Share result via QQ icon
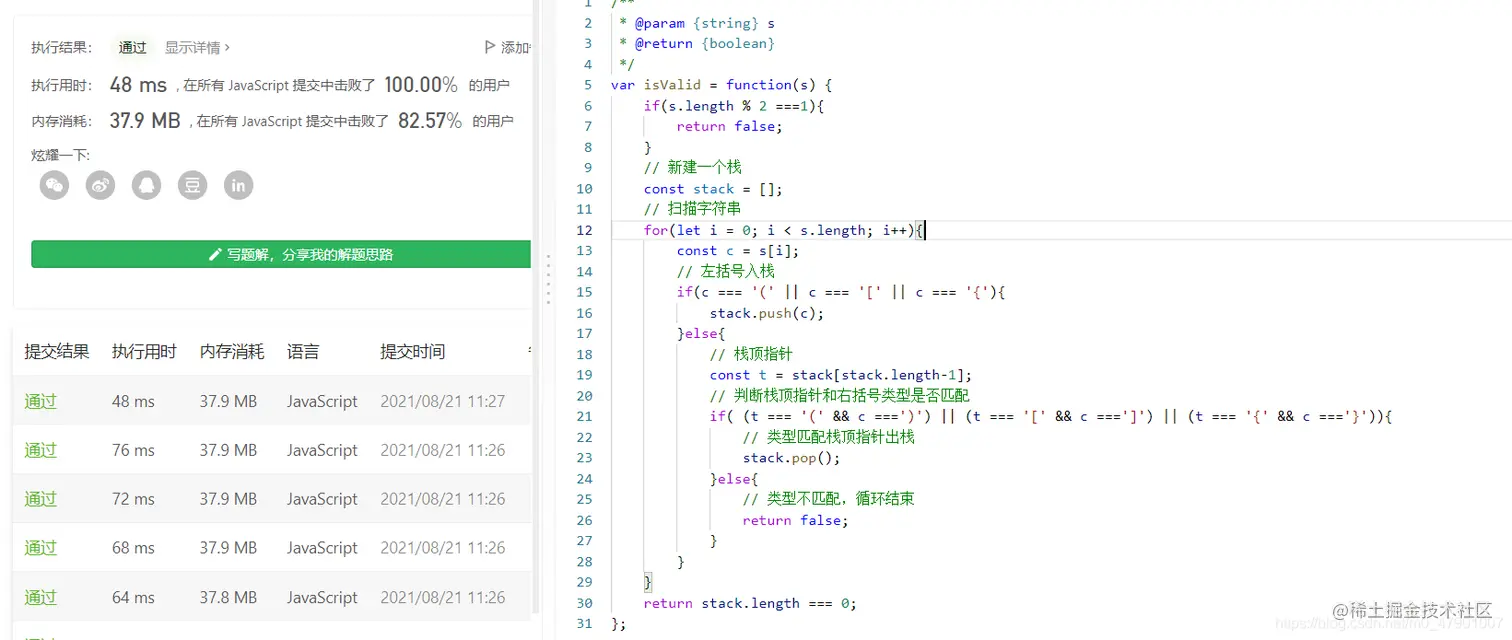Screen dimensions: 1512x640 pos(146,185)
